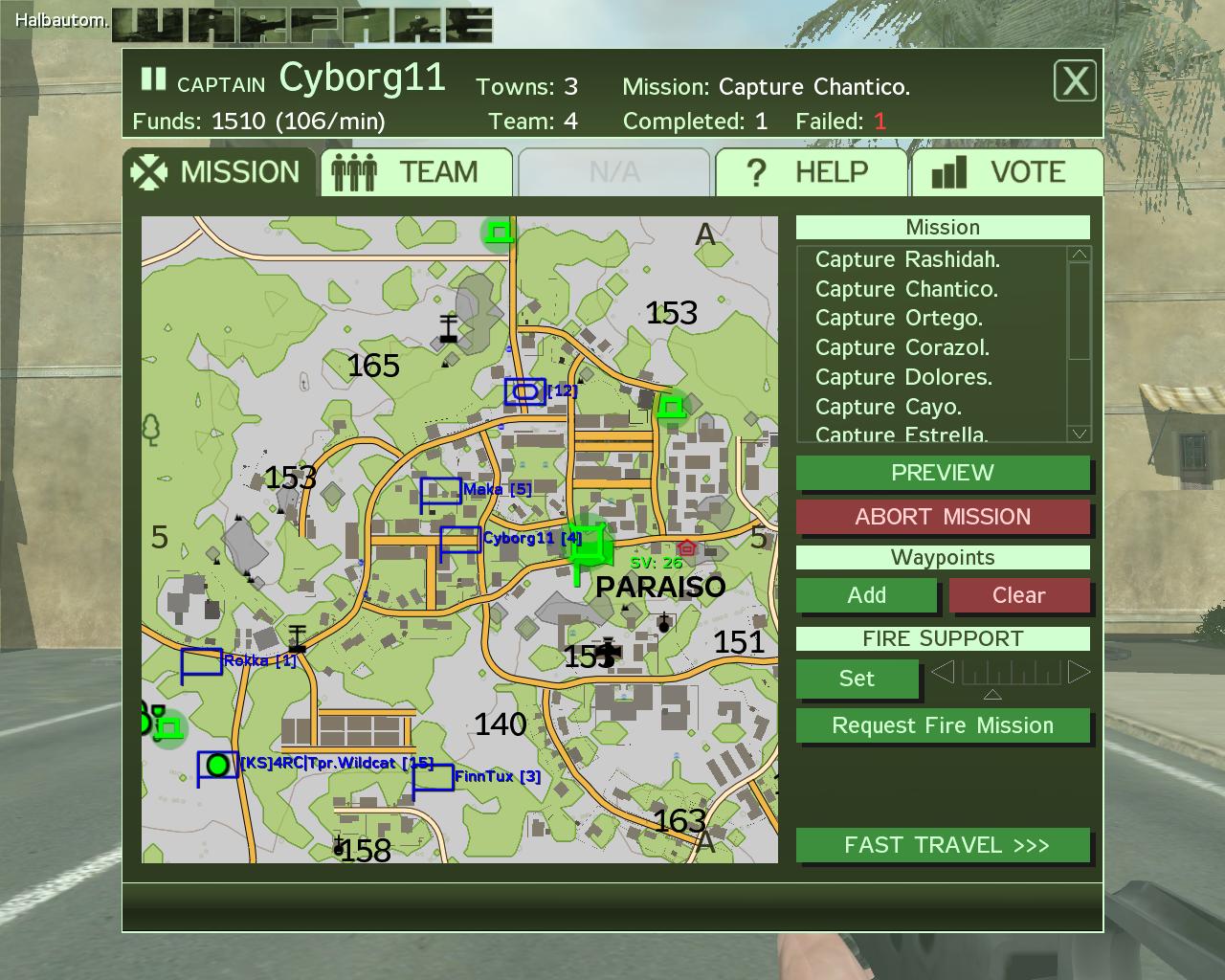Click the armor unit [12] marker
The image size is (1225, 980).
pyautogui.click(x=524, y=391)
